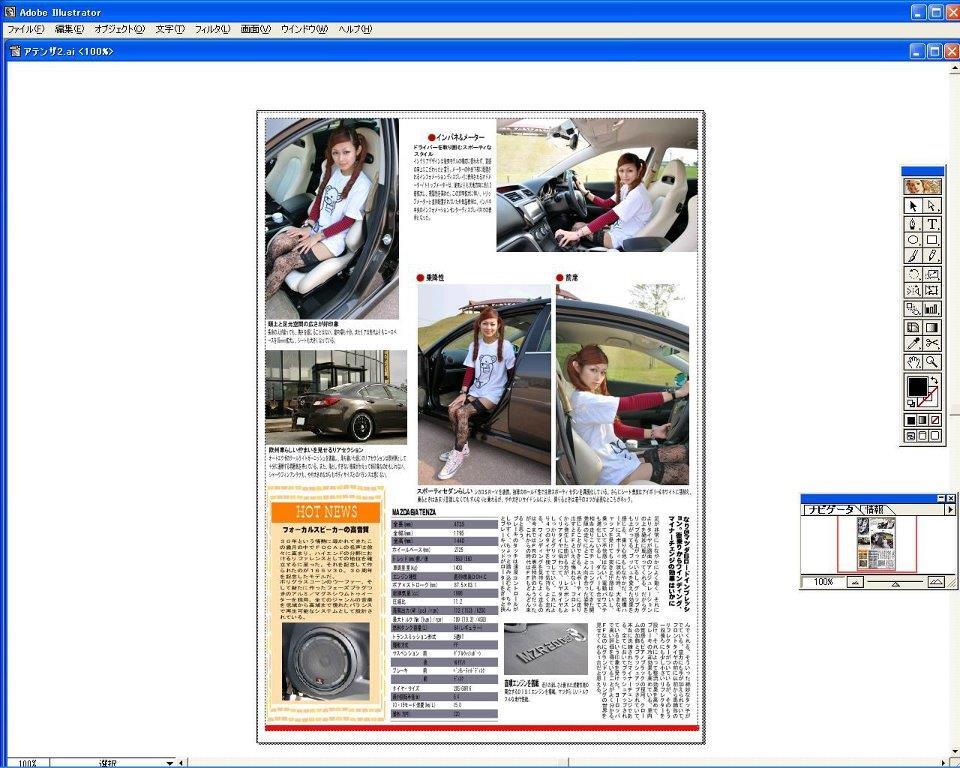Select the Pen tool
The width and height of the screenshot is (960, 768).
913,224
